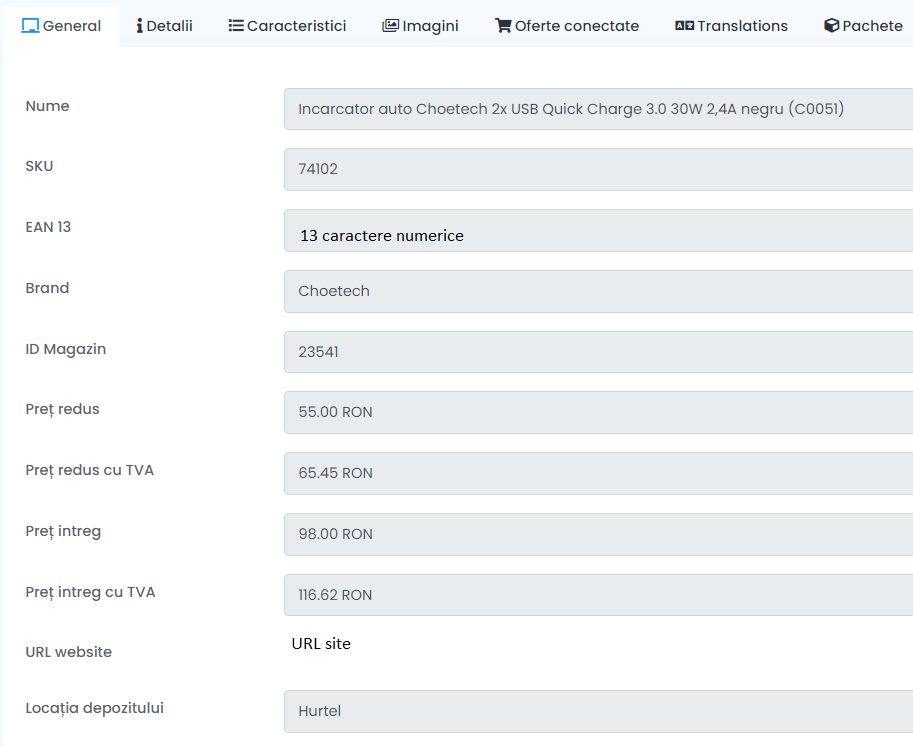Click the pictures icon beside Imagini
This screenshot has height=746, width=913.
[390, 26]
